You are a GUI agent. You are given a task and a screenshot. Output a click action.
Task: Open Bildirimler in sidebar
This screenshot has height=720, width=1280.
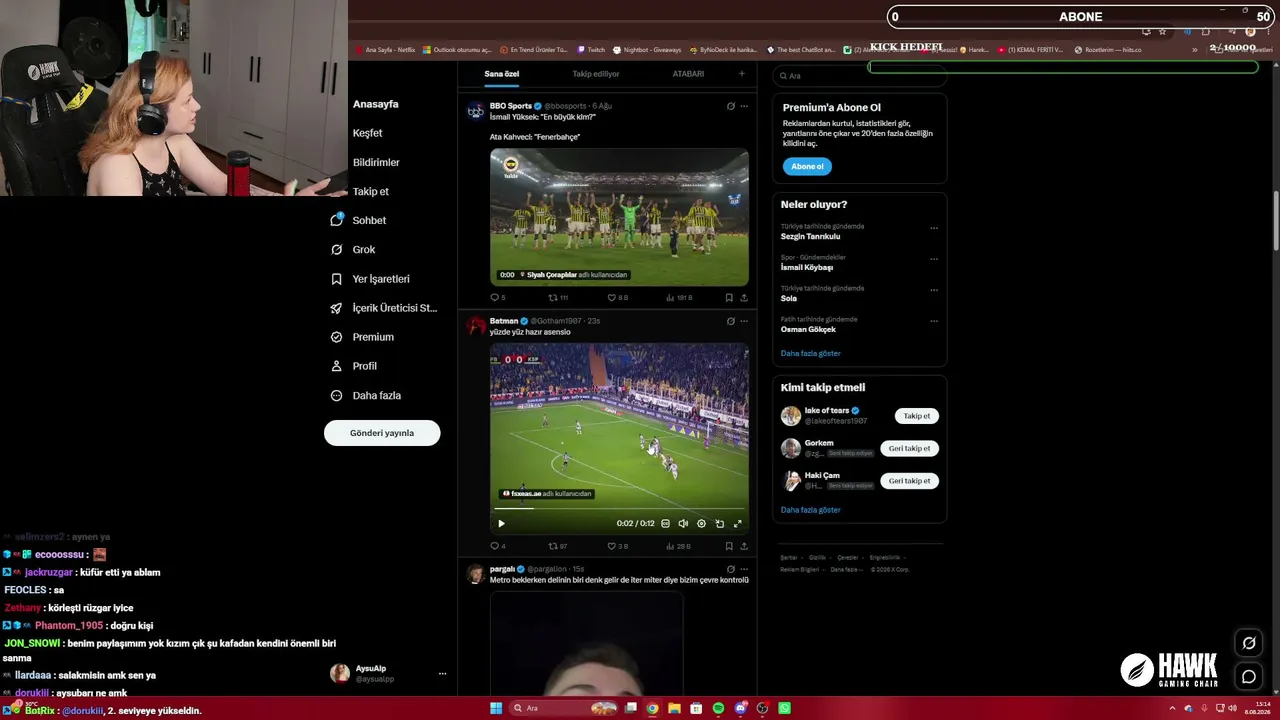pyautogui.click(x=376, y=162)
